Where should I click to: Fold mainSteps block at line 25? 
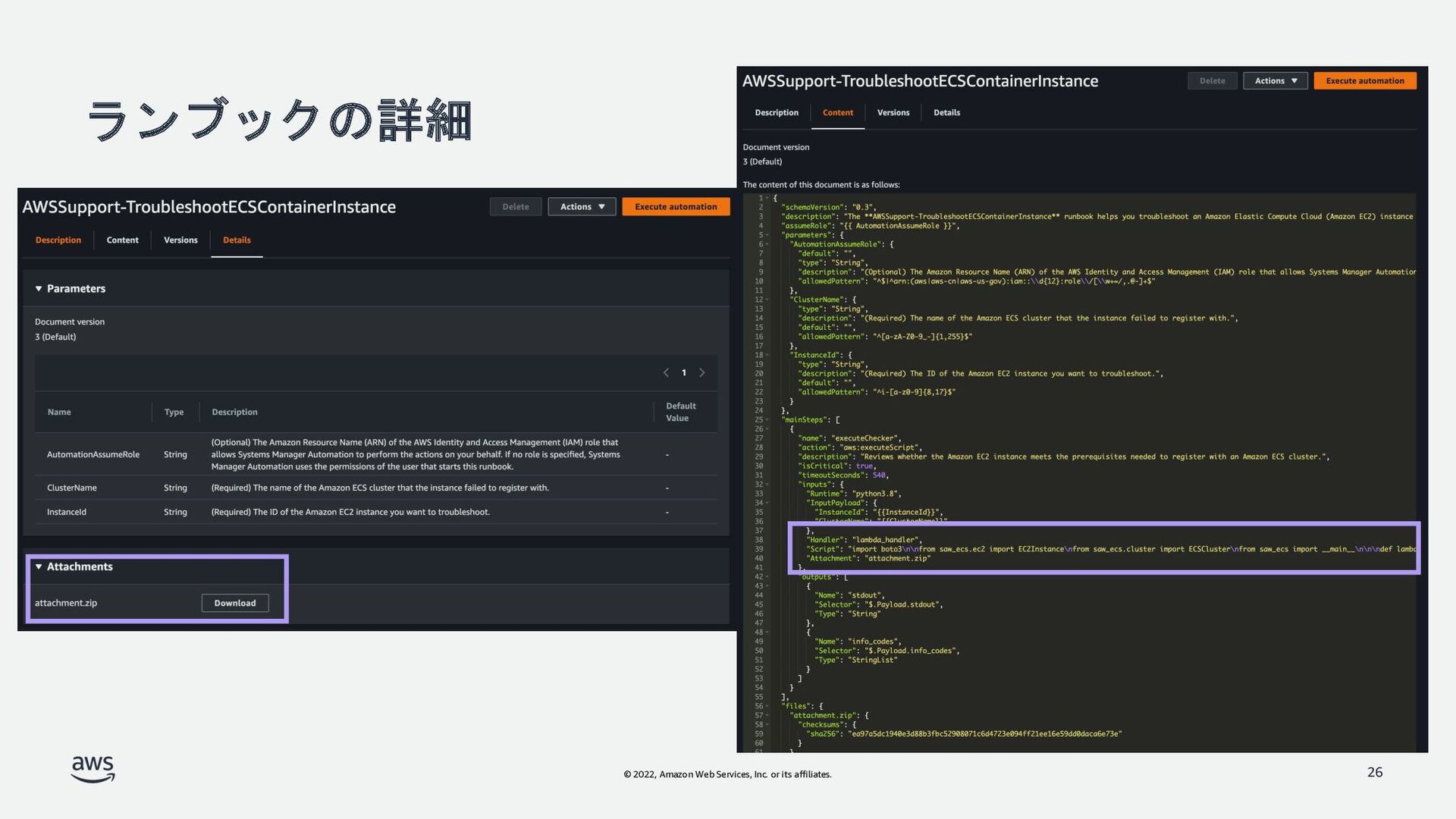767,419
